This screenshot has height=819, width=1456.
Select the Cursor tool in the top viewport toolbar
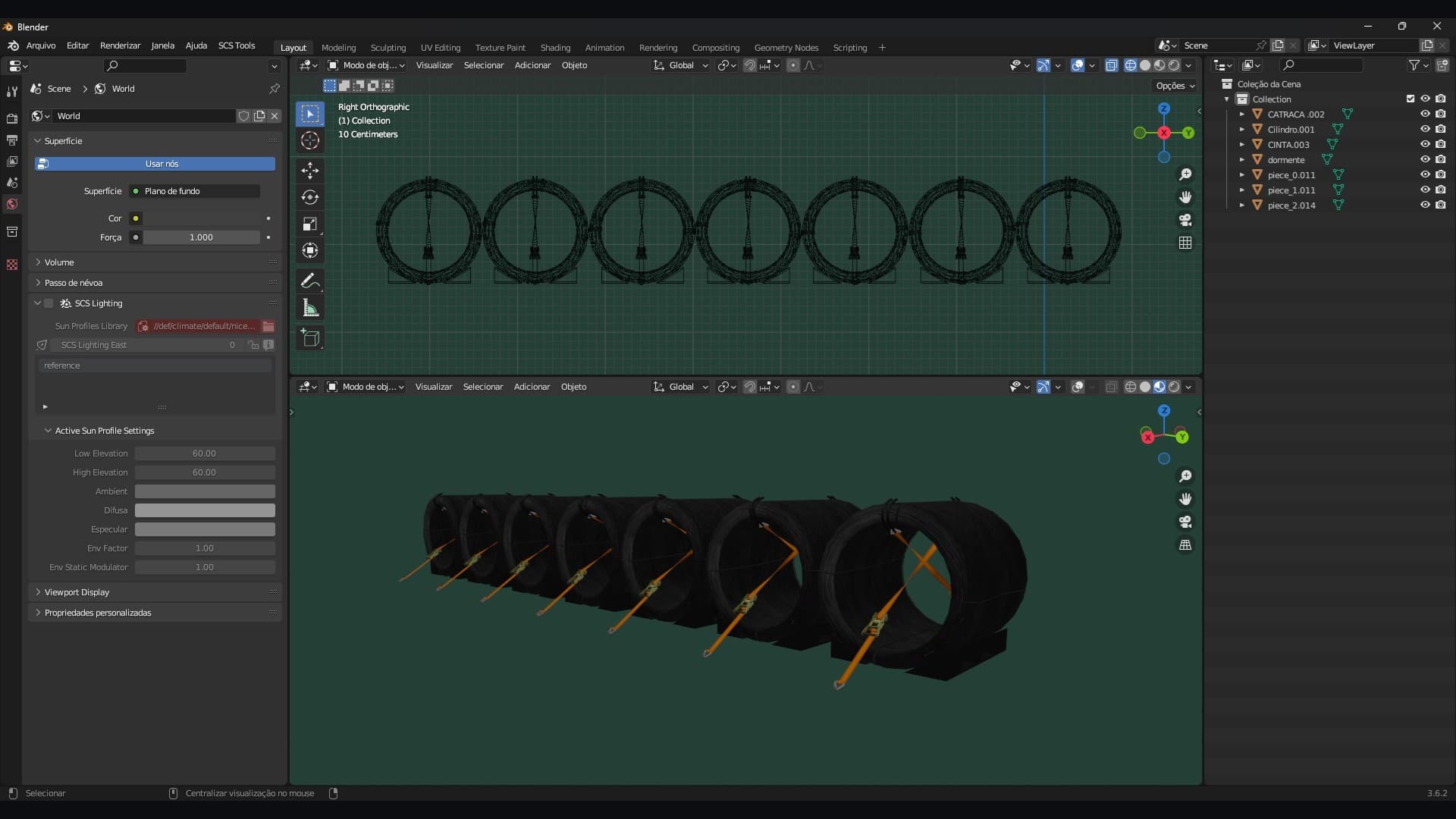pyautogui.click(x=309, y=140)
